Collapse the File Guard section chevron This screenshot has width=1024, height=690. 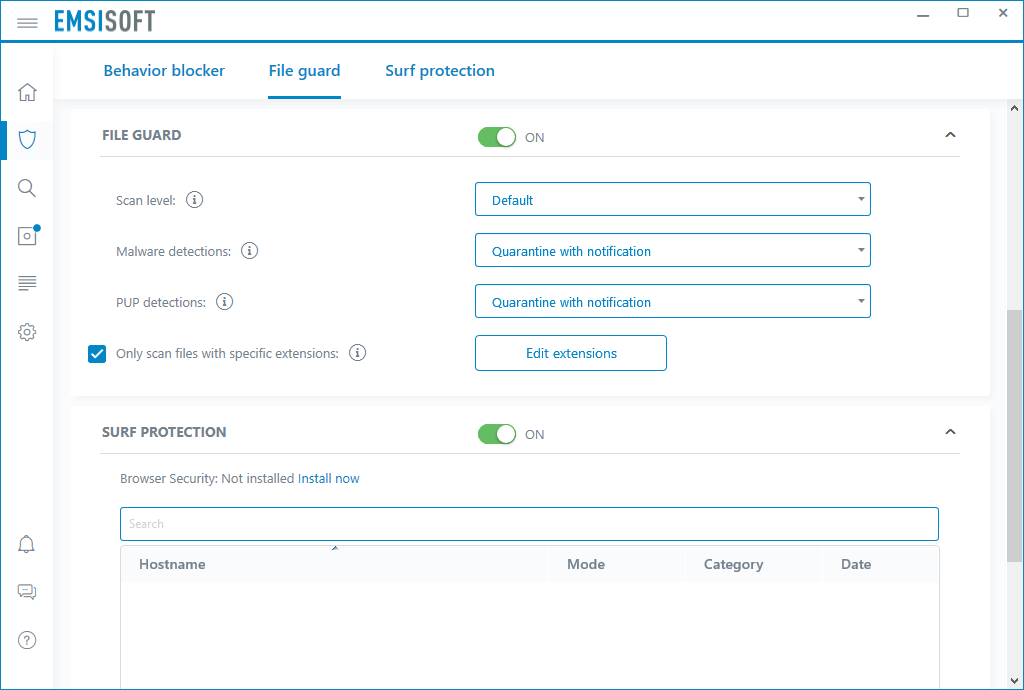pos(950,134)
